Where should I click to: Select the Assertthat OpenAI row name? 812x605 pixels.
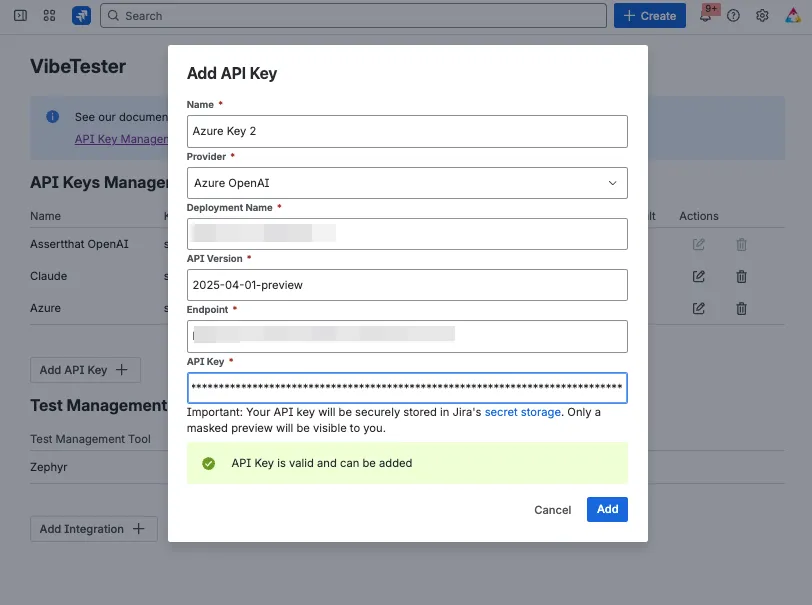(79, 244)
